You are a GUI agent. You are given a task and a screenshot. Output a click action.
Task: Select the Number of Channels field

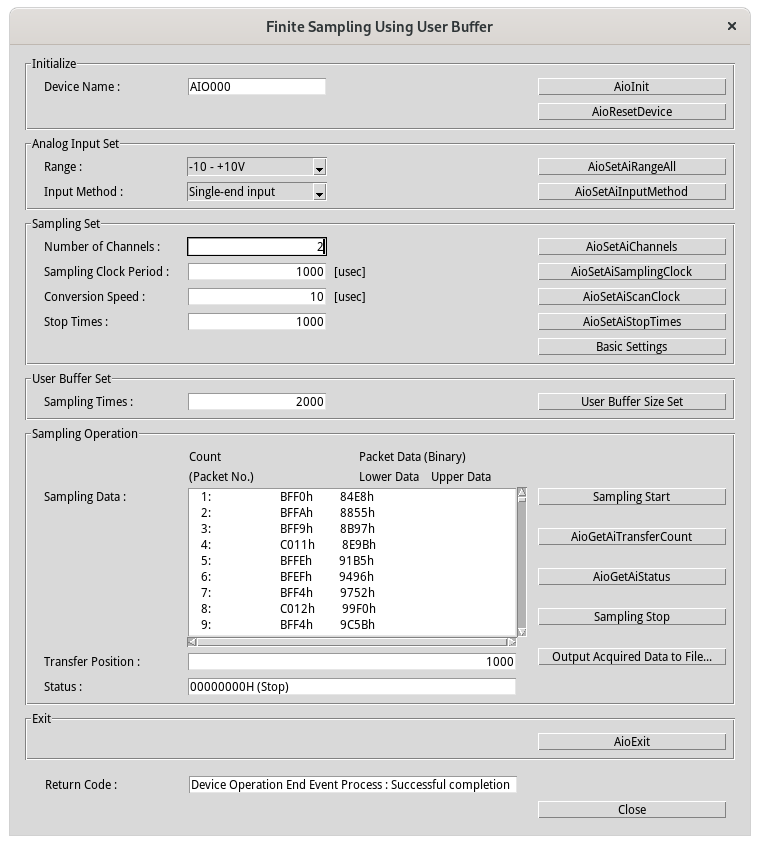[257, 246]
